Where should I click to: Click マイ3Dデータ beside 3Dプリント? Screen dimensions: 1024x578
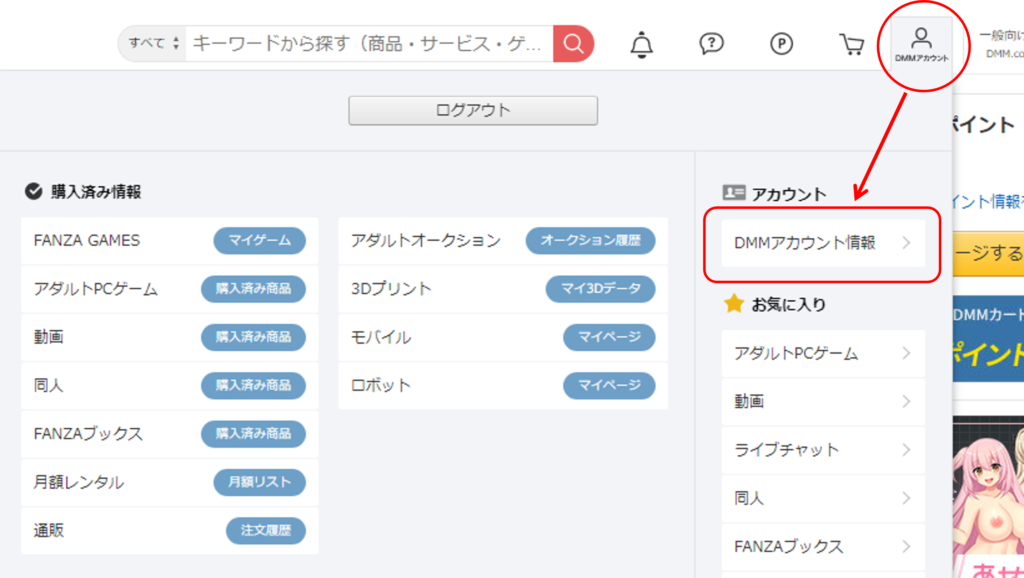[x=600, y=289]
